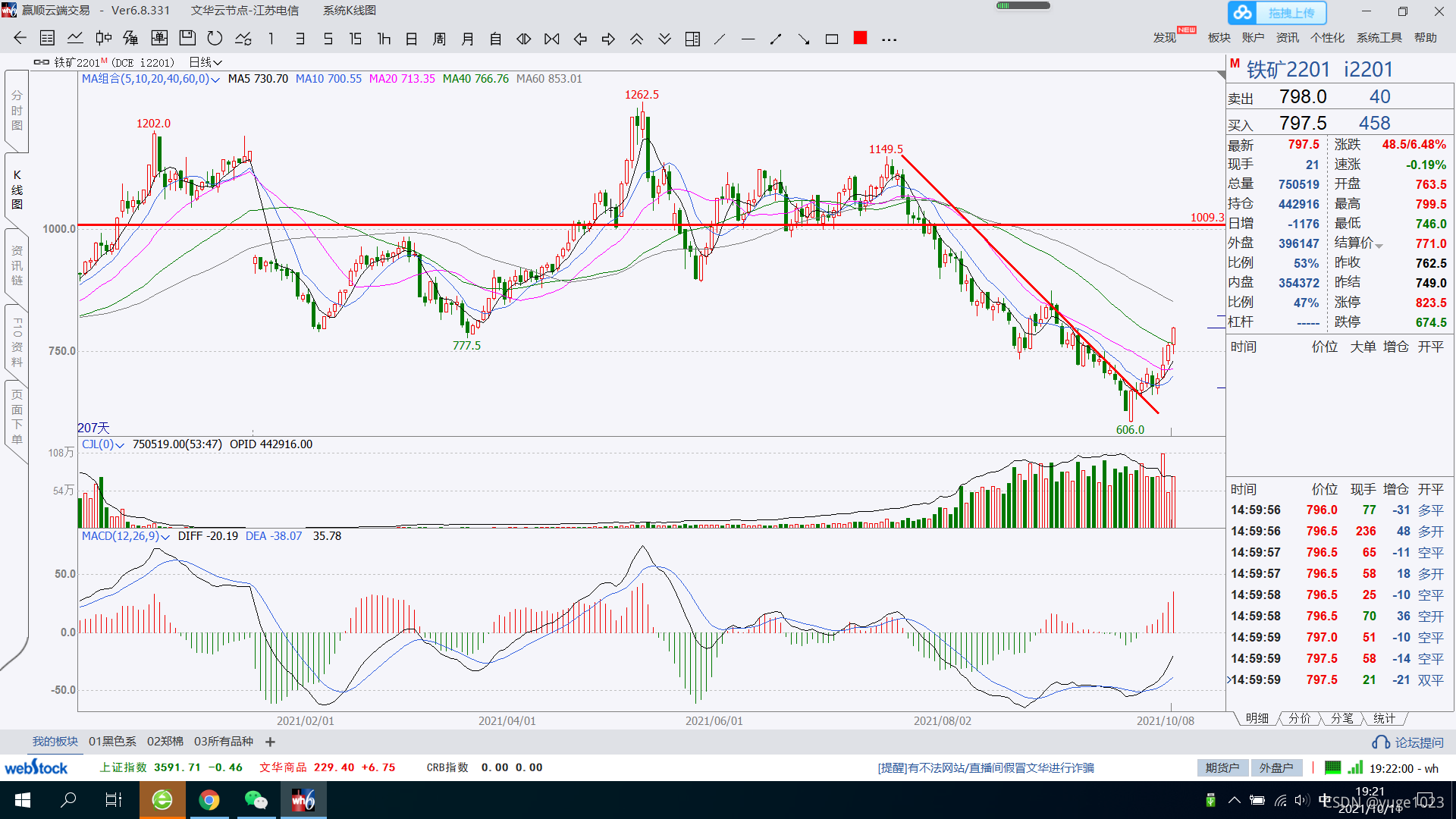Open the 我的板块 sector tab
The image size is (1456, 819).
55,742
